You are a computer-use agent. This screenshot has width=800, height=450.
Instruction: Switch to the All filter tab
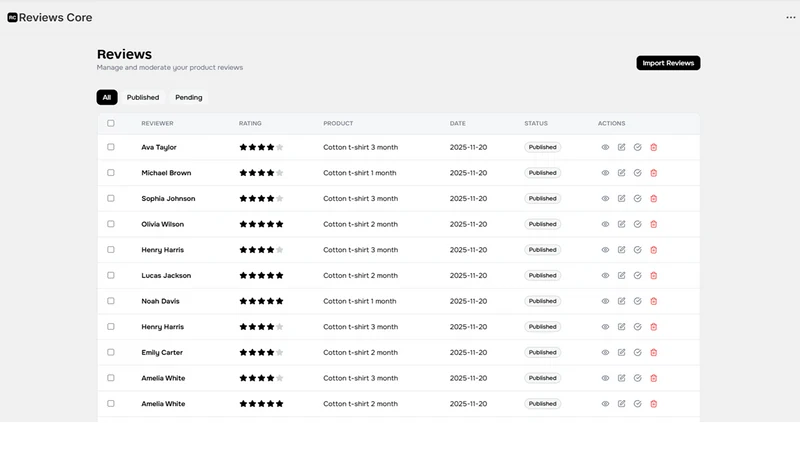point(107,97)
